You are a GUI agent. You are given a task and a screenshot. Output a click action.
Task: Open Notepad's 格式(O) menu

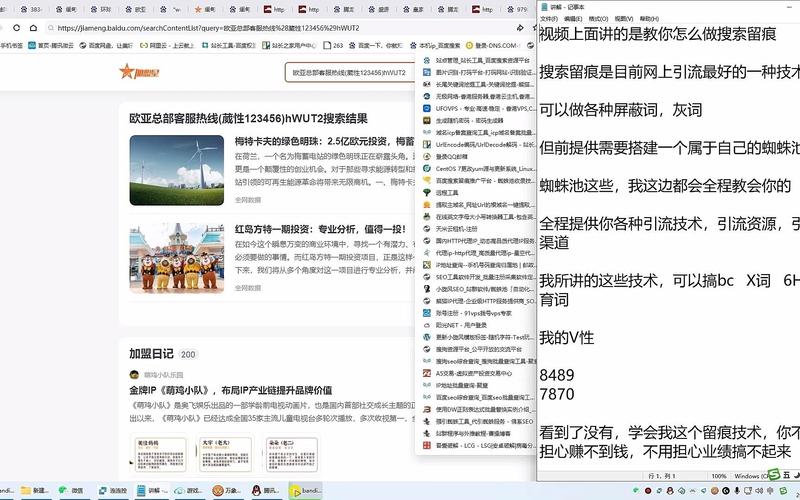click(x=598, y=18)
